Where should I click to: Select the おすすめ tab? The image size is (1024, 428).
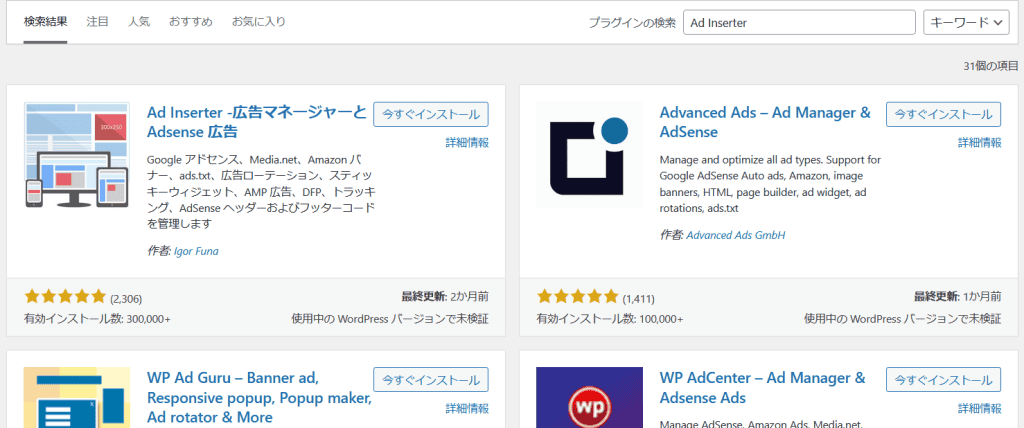(x=190, y=21)
